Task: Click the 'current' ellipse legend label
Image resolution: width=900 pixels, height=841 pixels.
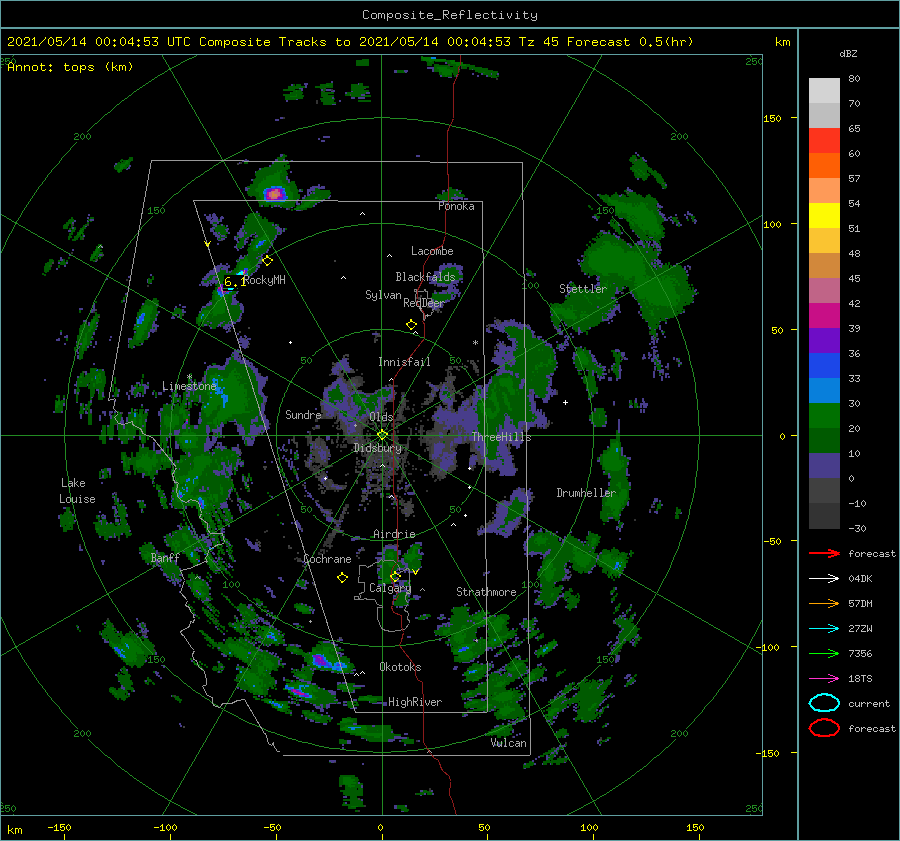Action: (869, 704)
